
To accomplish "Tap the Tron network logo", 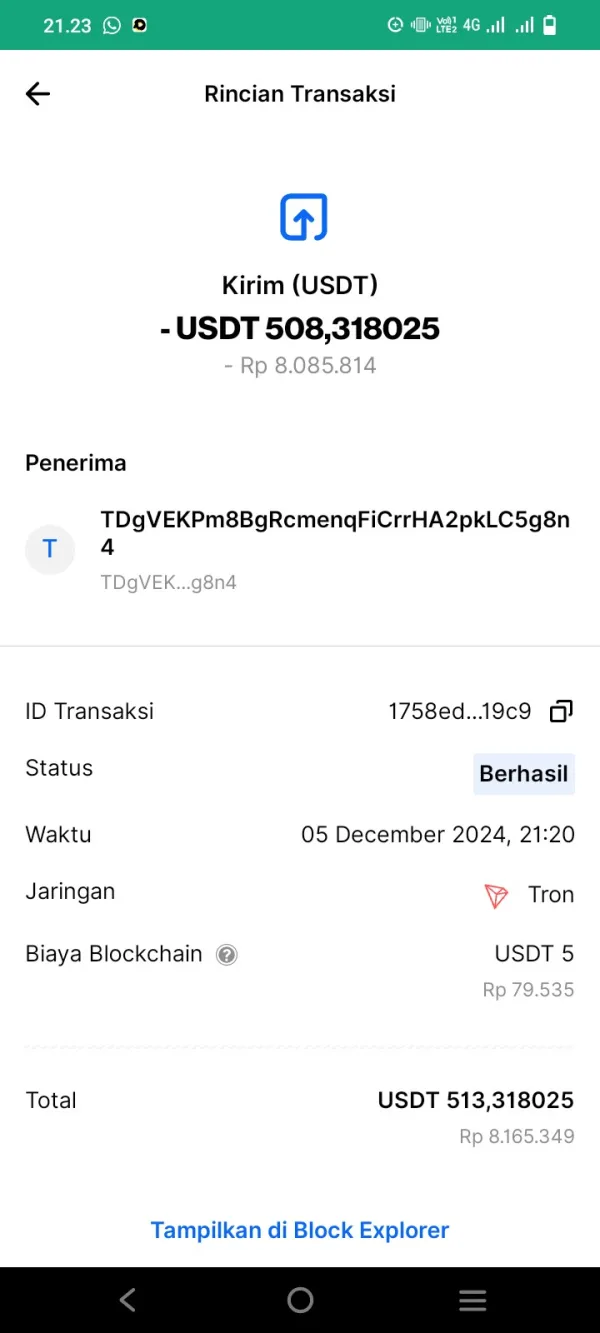I will 496,895.
